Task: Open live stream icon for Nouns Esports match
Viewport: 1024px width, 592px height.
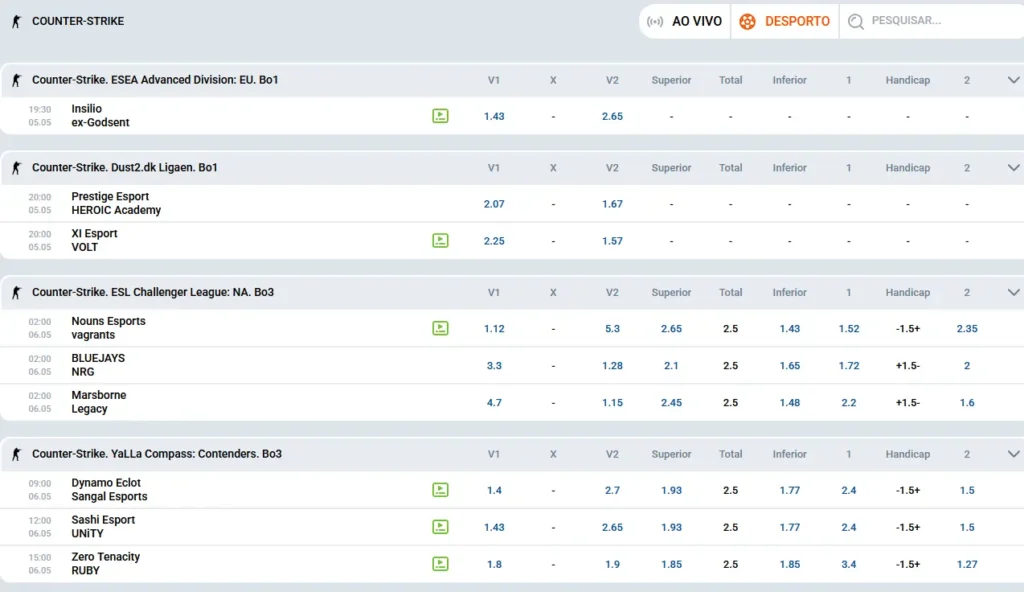Action: 440,328
